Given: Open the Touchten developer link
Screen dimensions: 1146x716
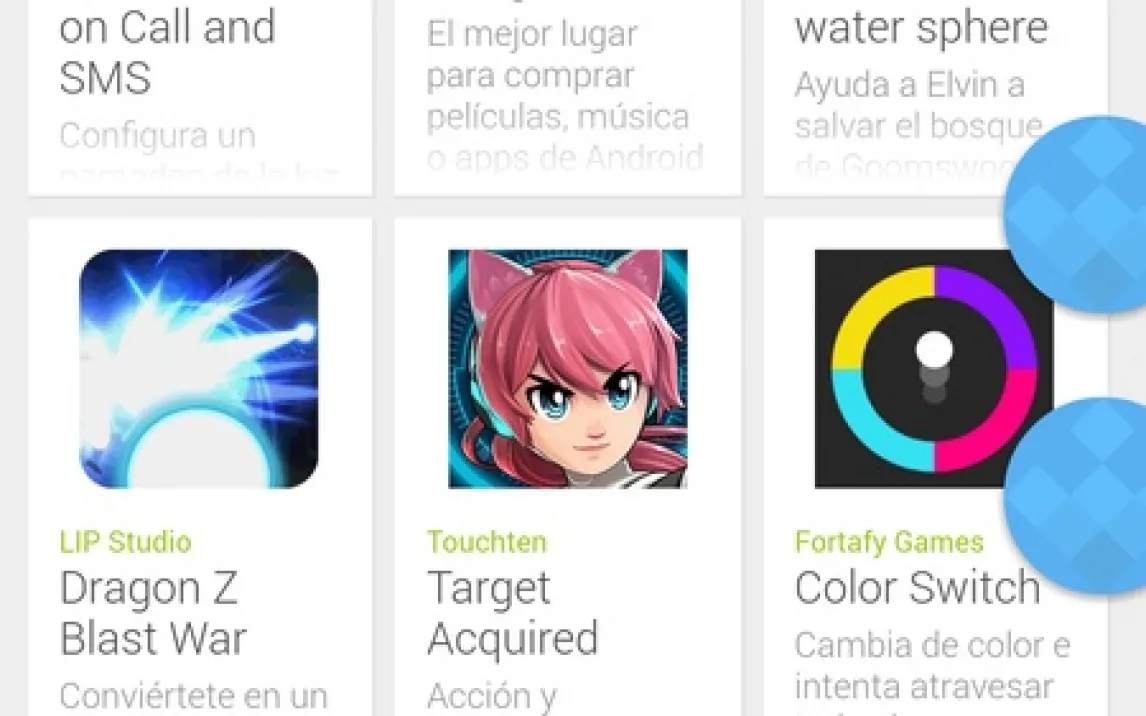Looking at the screenshot, I should click(x=487, y=542).
